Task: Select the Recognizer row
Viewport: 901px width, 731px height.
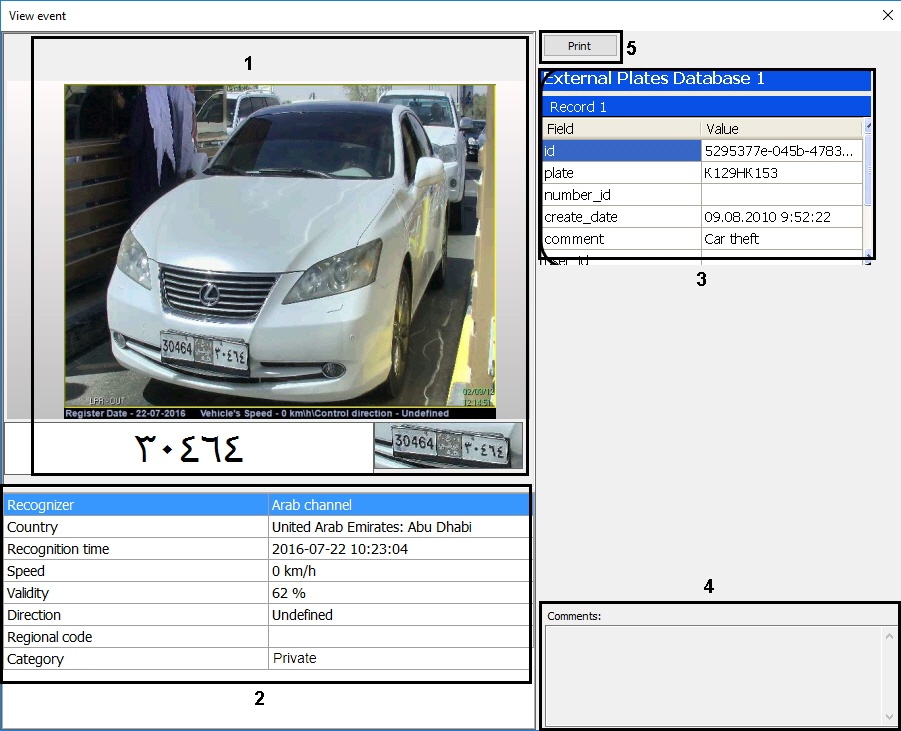Action: (137, 505)
